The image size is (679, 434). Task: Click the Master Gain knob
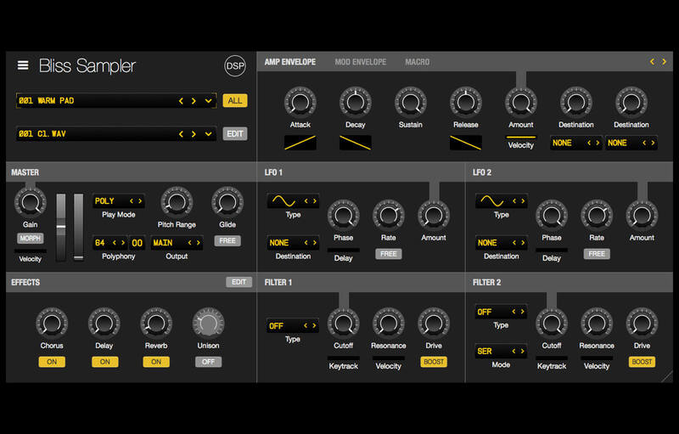click(x=30, y=202)
